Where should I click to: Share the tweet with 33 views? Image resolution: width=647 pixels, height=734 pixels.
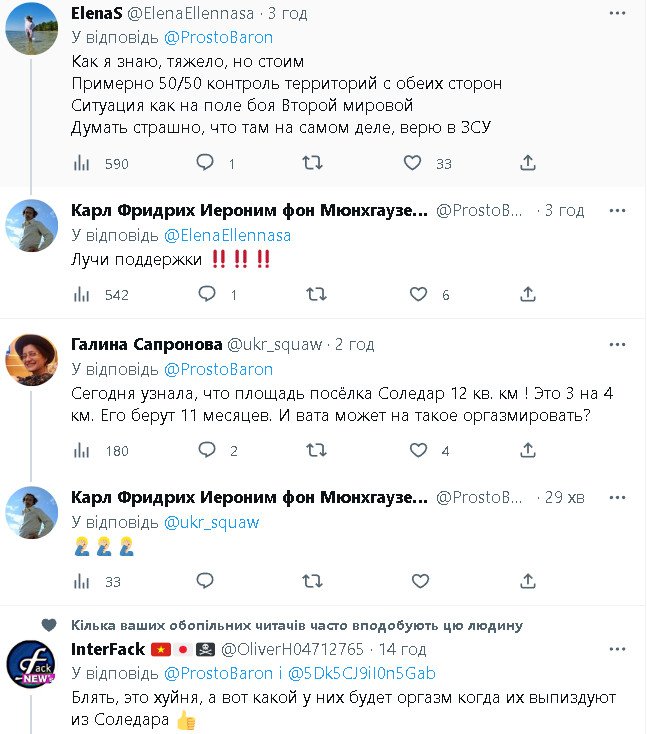point(528,581)
